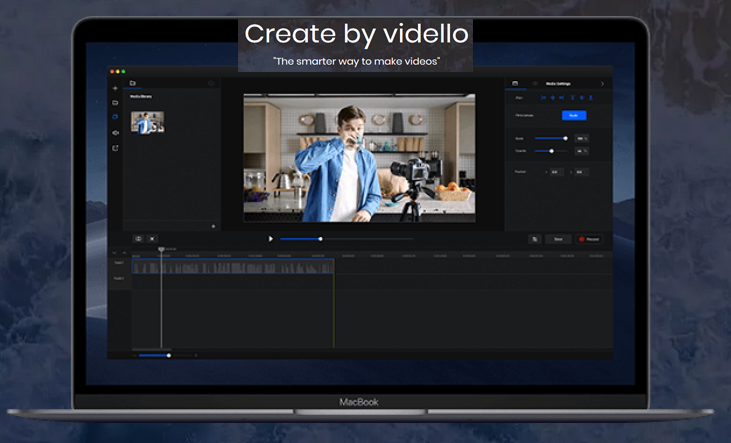The height and width of the screenshot is (443, 731).
Task: Open the Media Library folder tab
Action: [133, 83]
